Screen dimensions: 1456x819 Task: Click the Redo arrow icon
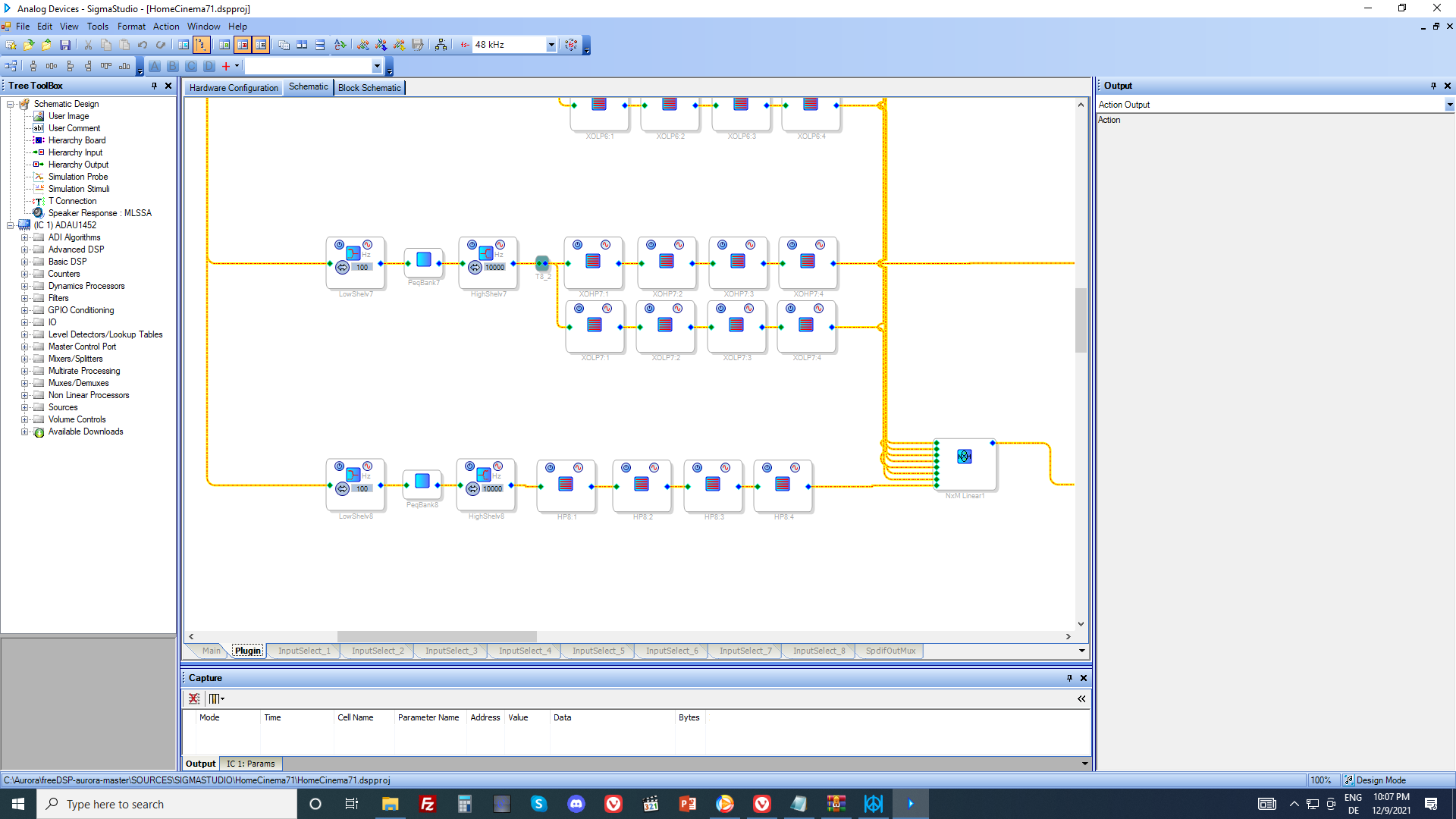161,45
